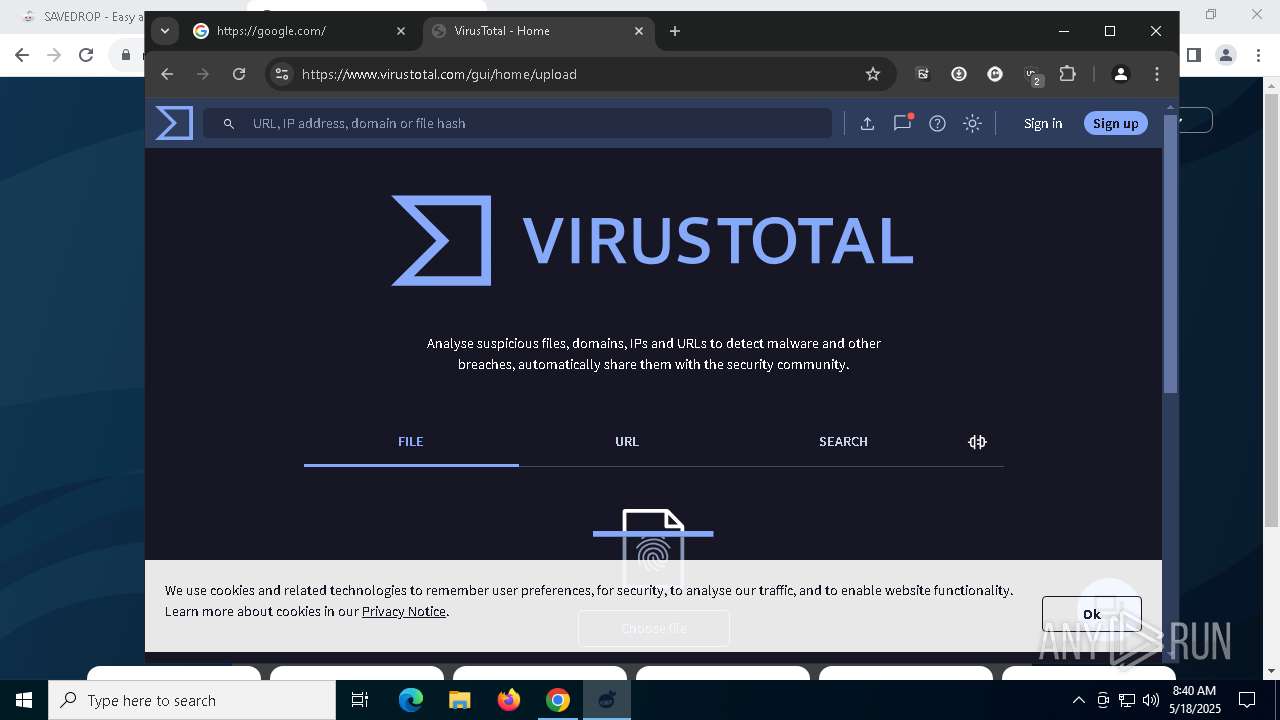The height and width of the screenshot is (720, 1280).
Task: Select the URL tab
Action: (x=627, y=442)
